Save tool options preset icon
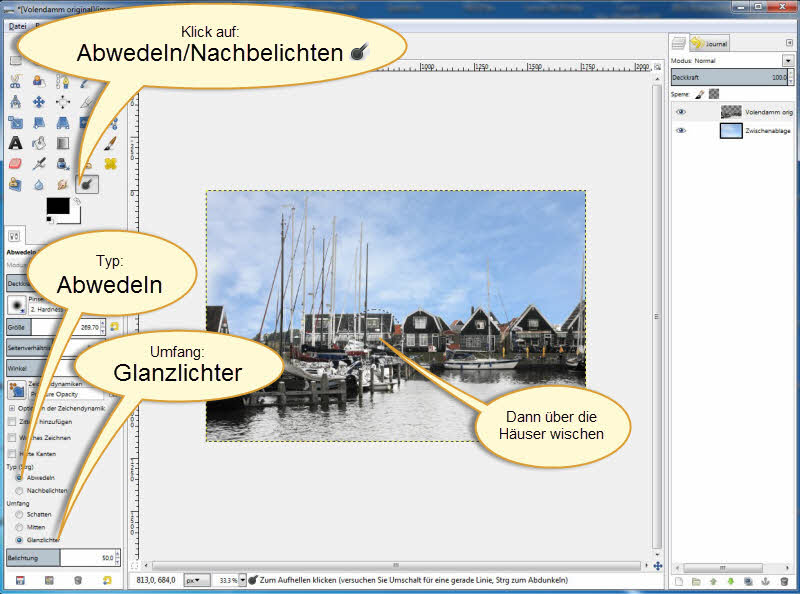Screen dimensions: 800x594 pos(20,580)
